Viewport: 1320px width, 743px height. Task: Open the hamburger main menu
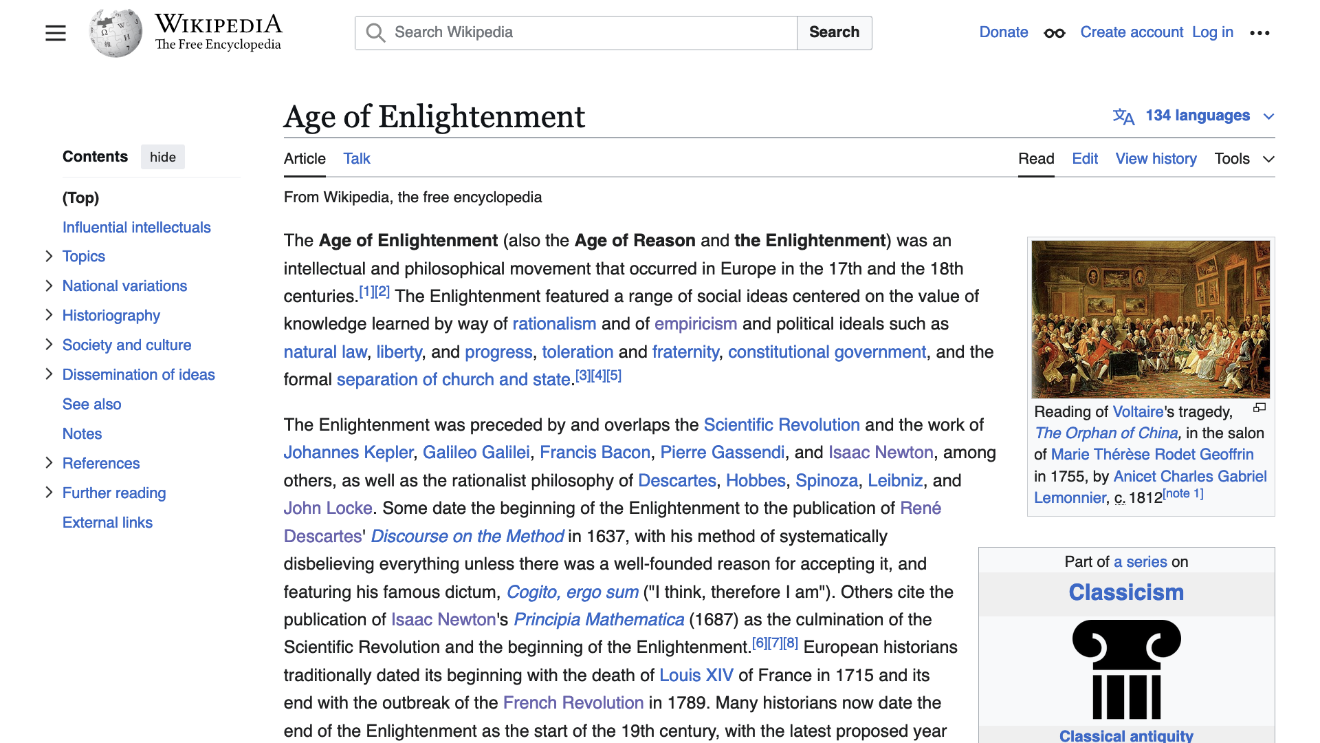pyautogui.click(x=56, y=33)
